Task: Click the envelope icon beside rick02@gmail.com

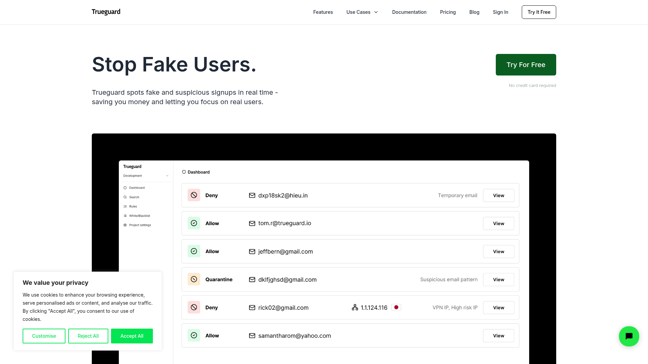Action: [252, 308]
